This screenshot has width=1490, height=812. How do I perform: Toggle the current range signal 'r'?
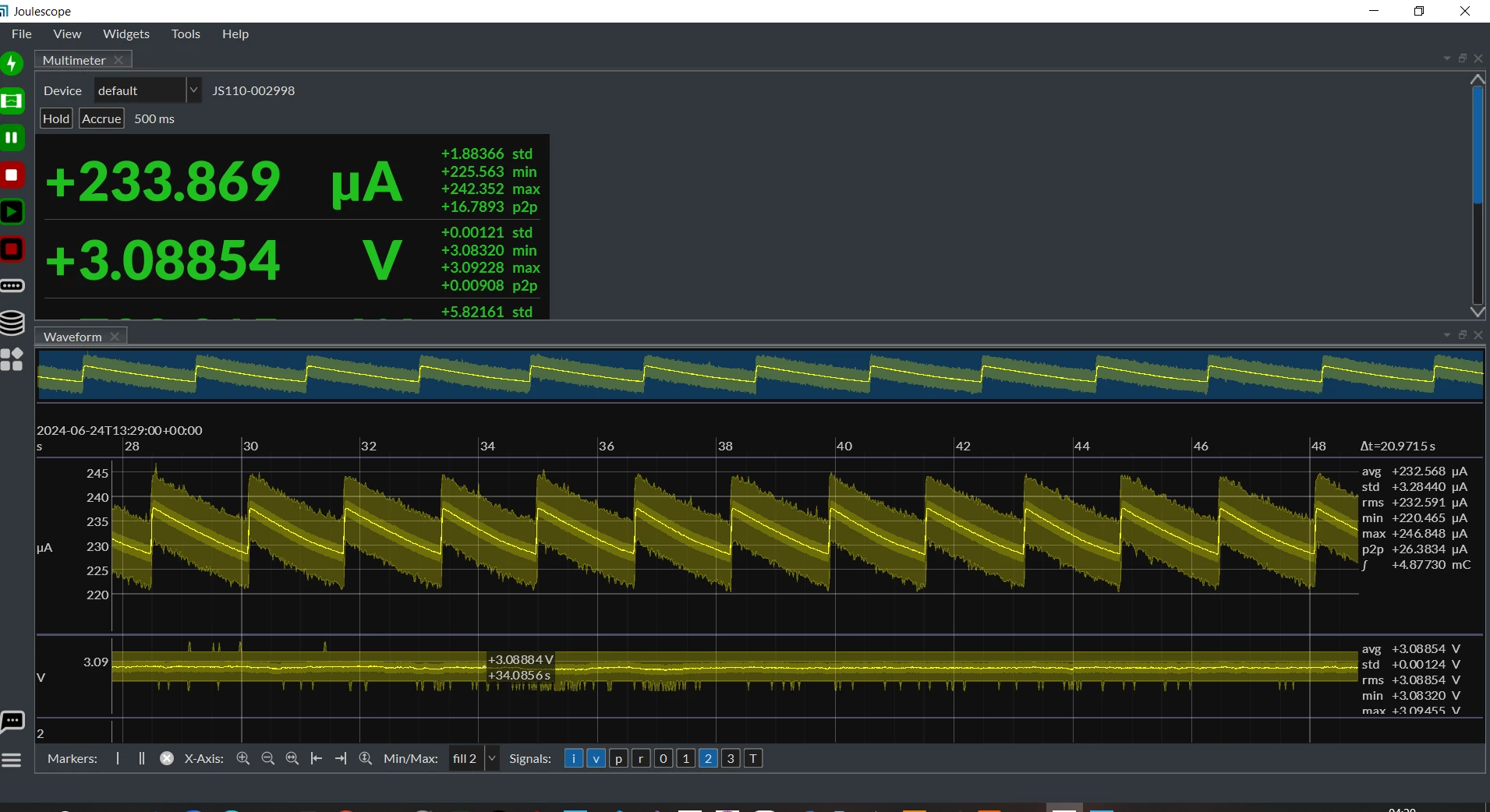641,758
